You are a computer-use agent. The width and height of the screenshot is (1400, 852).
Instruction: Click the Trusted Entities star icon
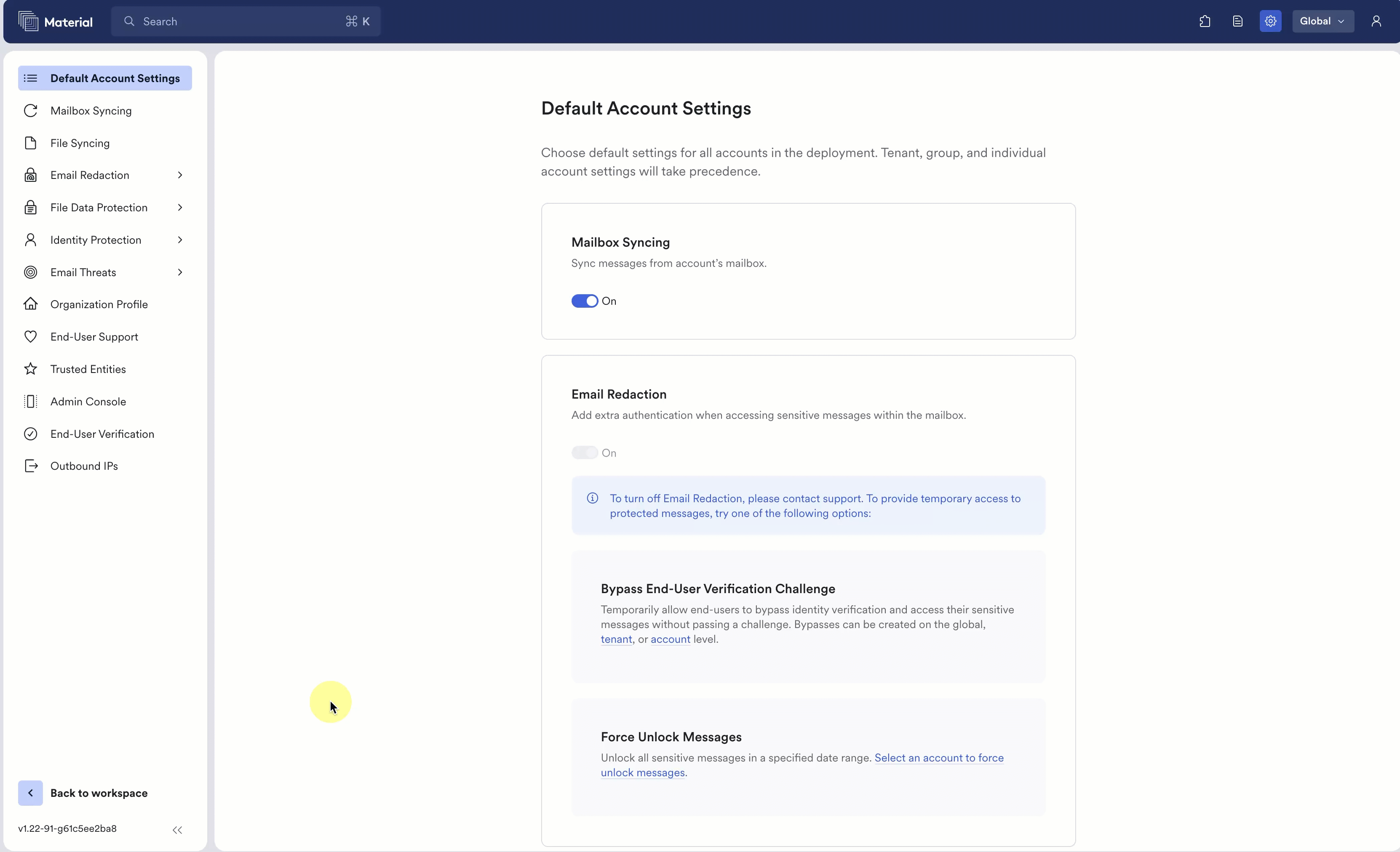31,369
